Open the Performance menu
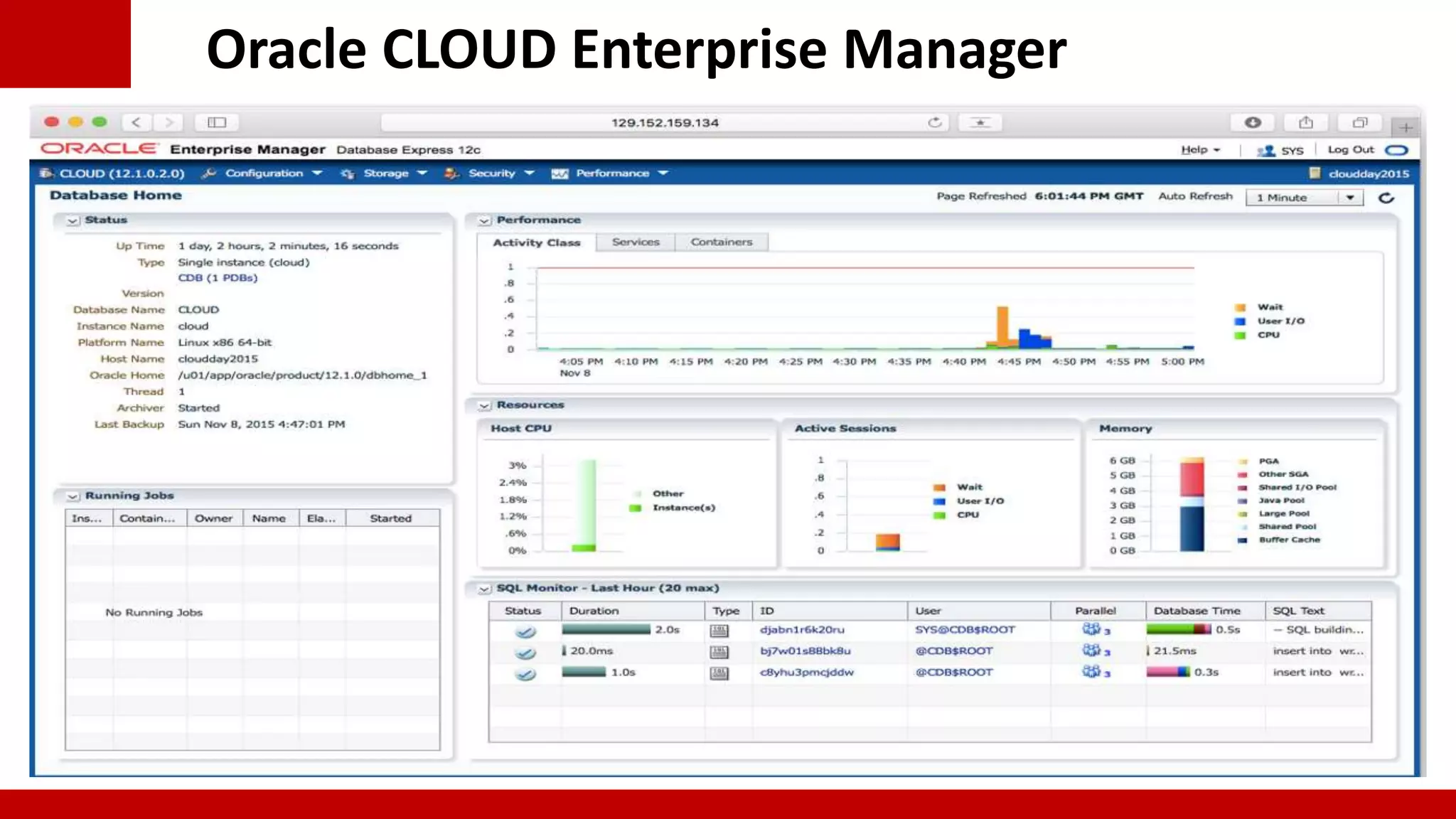1456x819 pixels. point(611,173)
